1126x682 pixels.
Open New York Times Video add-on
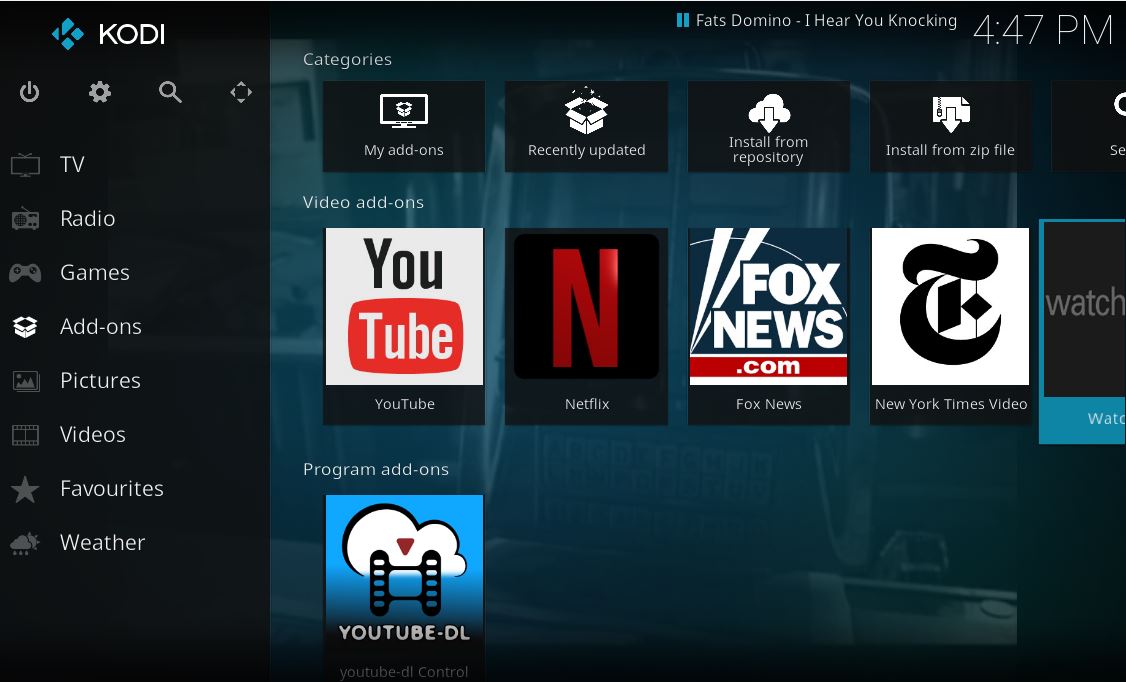click(951, 326)
